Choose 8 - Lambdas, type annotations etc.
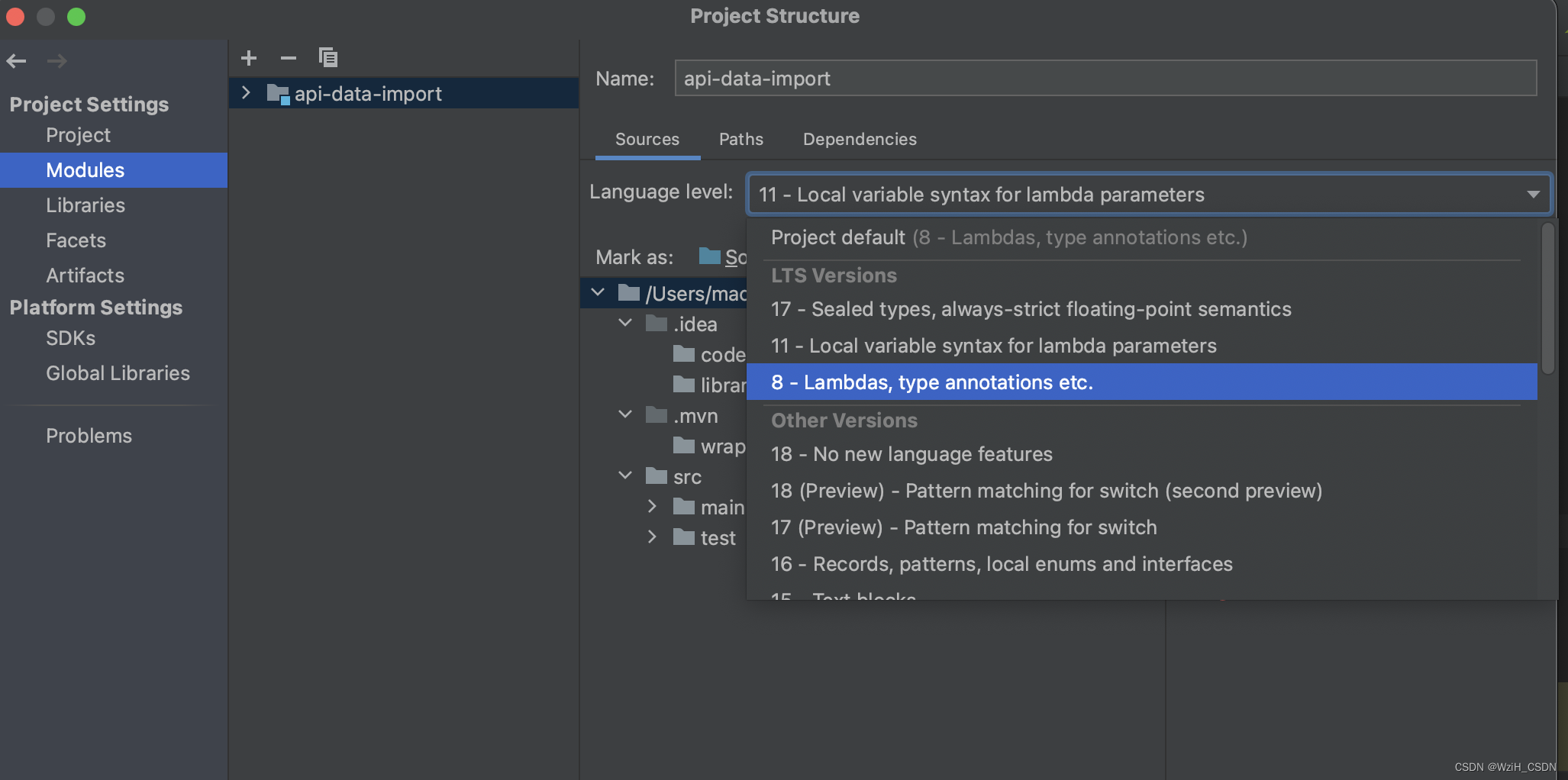This screenshot has height=780, width=1568. click(x=1142, y=382)
